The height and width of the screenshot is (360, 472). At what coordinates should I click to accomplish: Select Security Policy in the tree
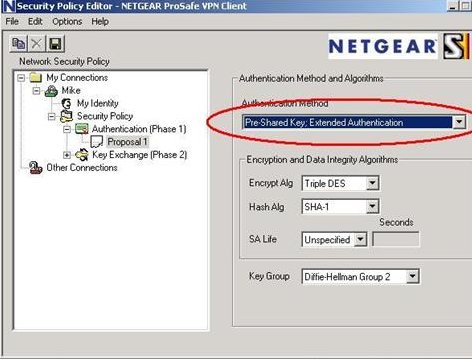coord(105,116)
